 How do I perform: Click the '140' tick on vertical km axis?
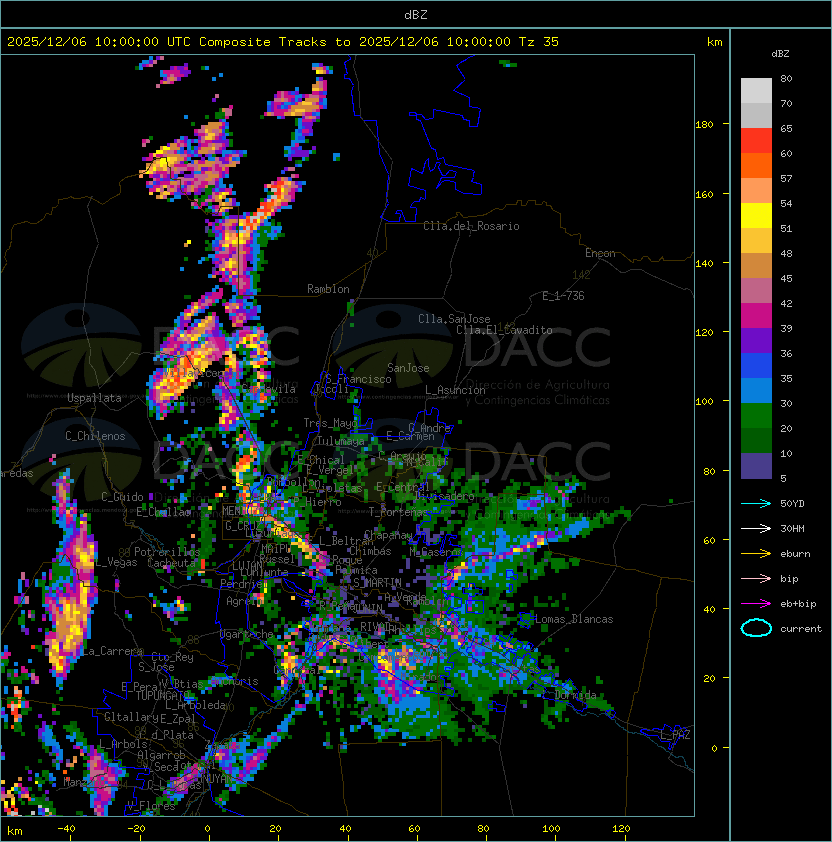click(704, 263)
